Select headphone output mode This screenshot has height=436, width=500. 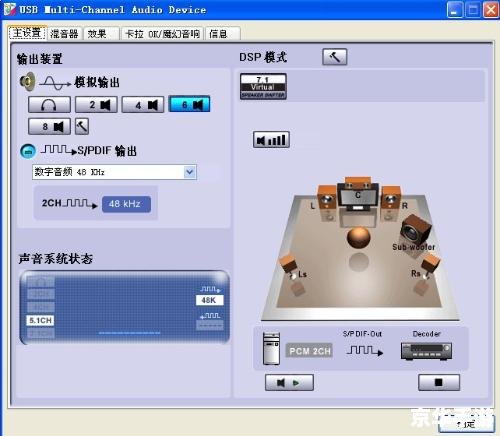point(49,105)
